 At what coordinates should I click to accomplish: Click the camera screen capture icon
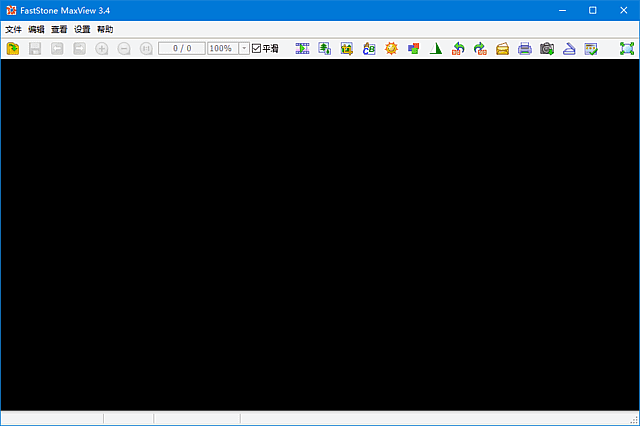[x=547, y=48]
